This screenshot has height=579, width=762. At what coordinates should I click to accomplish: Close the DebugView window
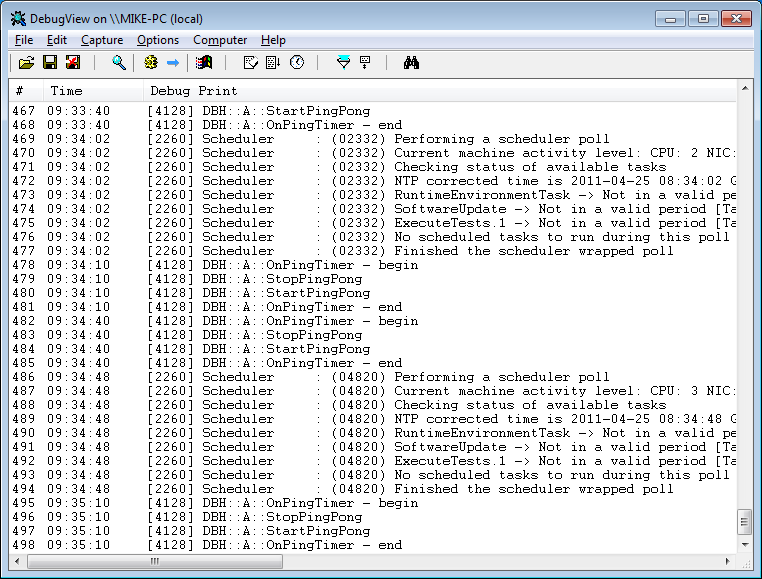coord(736,19)
